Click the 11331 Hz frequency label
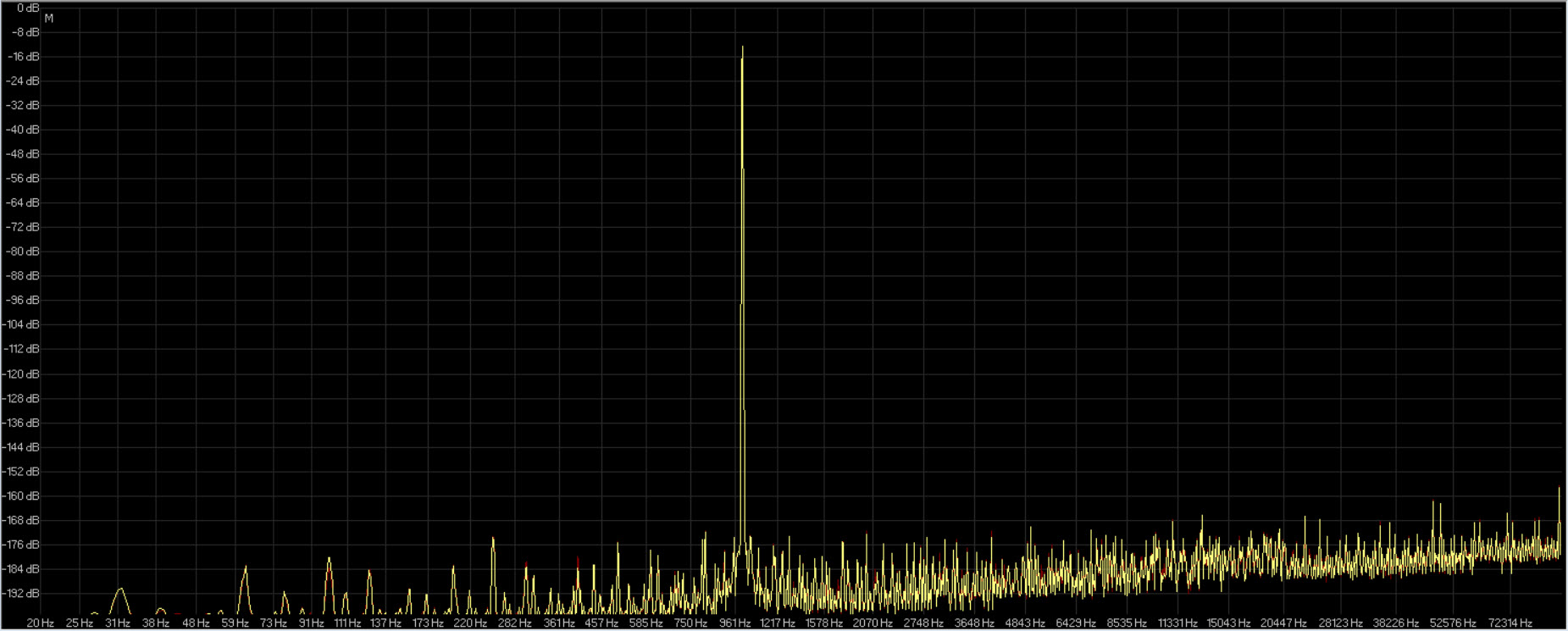This screenshot has height=631, width=1568. pyautogui.click(x=1177, y=623)
